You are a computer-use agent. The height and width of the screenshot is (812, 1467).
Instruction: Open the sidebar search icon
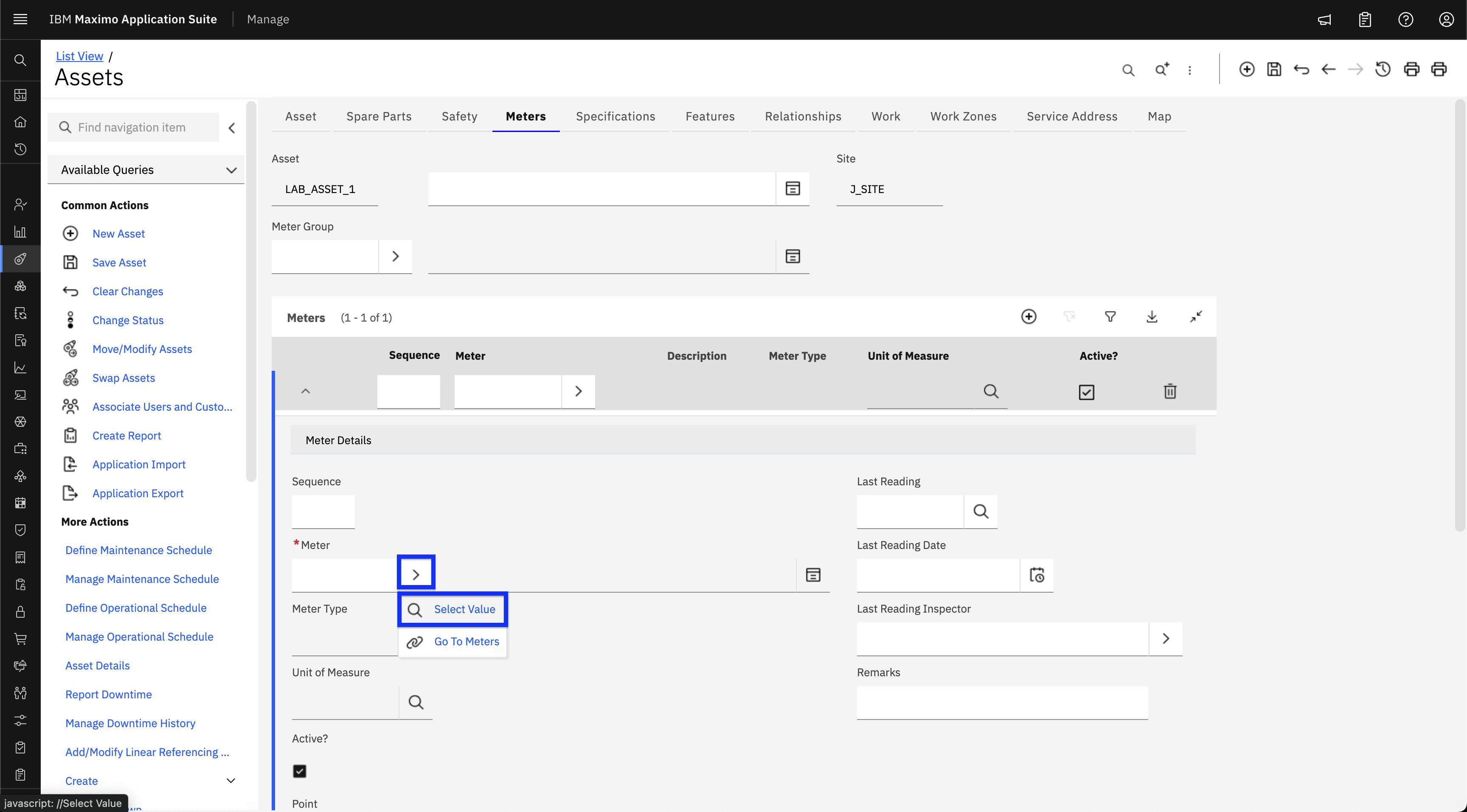pos(20,60)
